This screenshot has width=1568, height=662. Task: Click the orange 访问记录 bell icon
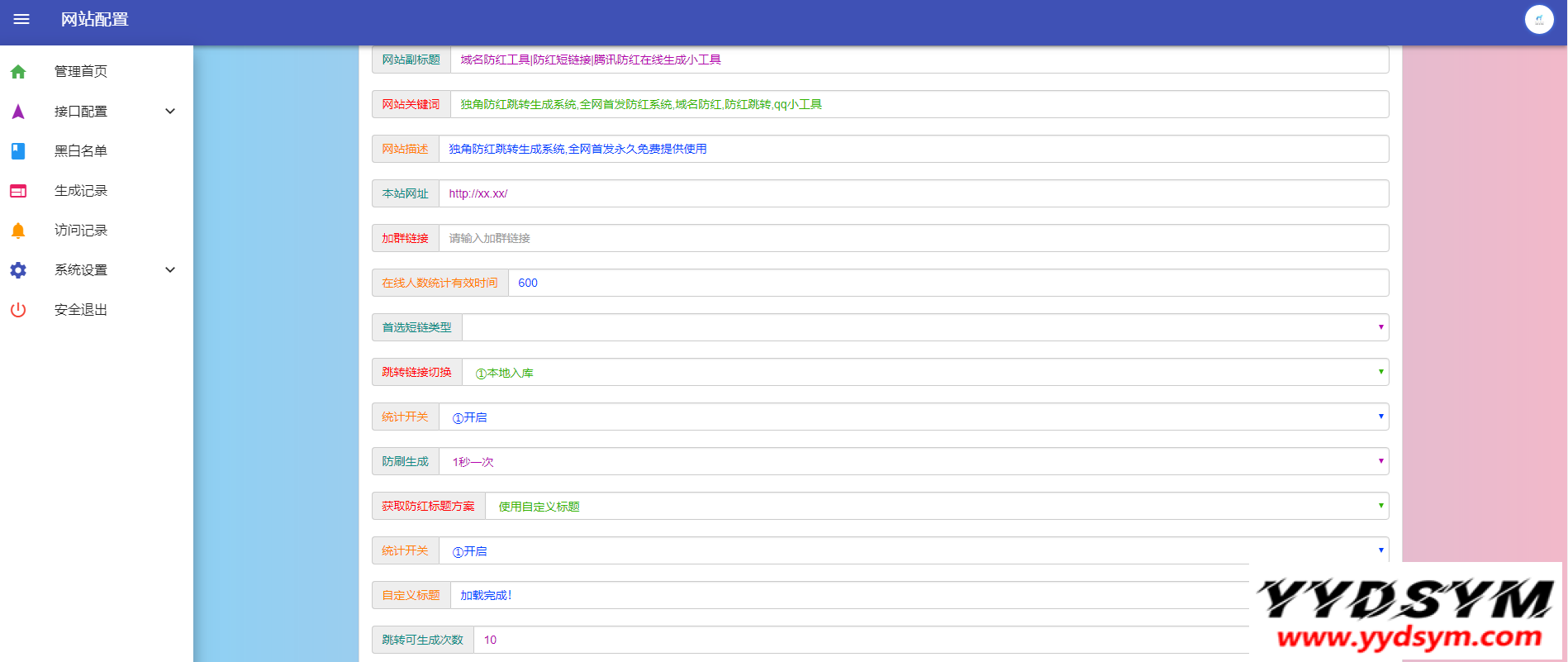pos(18,231)
